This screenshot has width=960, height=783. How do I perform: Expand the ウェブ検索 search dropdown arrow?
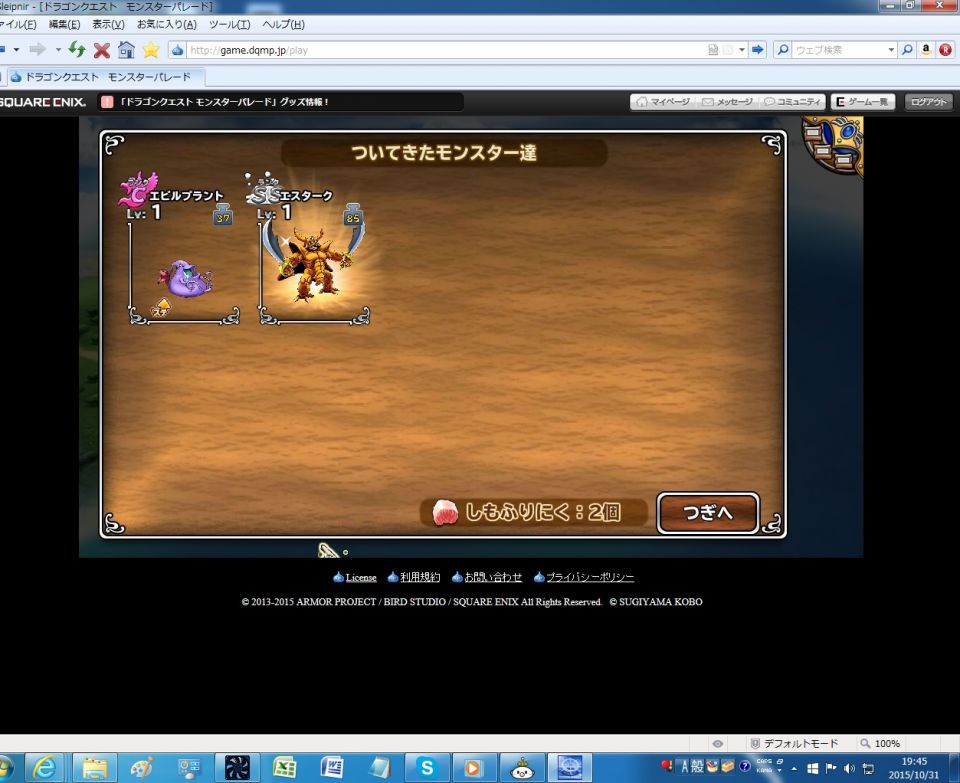coord(891,50)
